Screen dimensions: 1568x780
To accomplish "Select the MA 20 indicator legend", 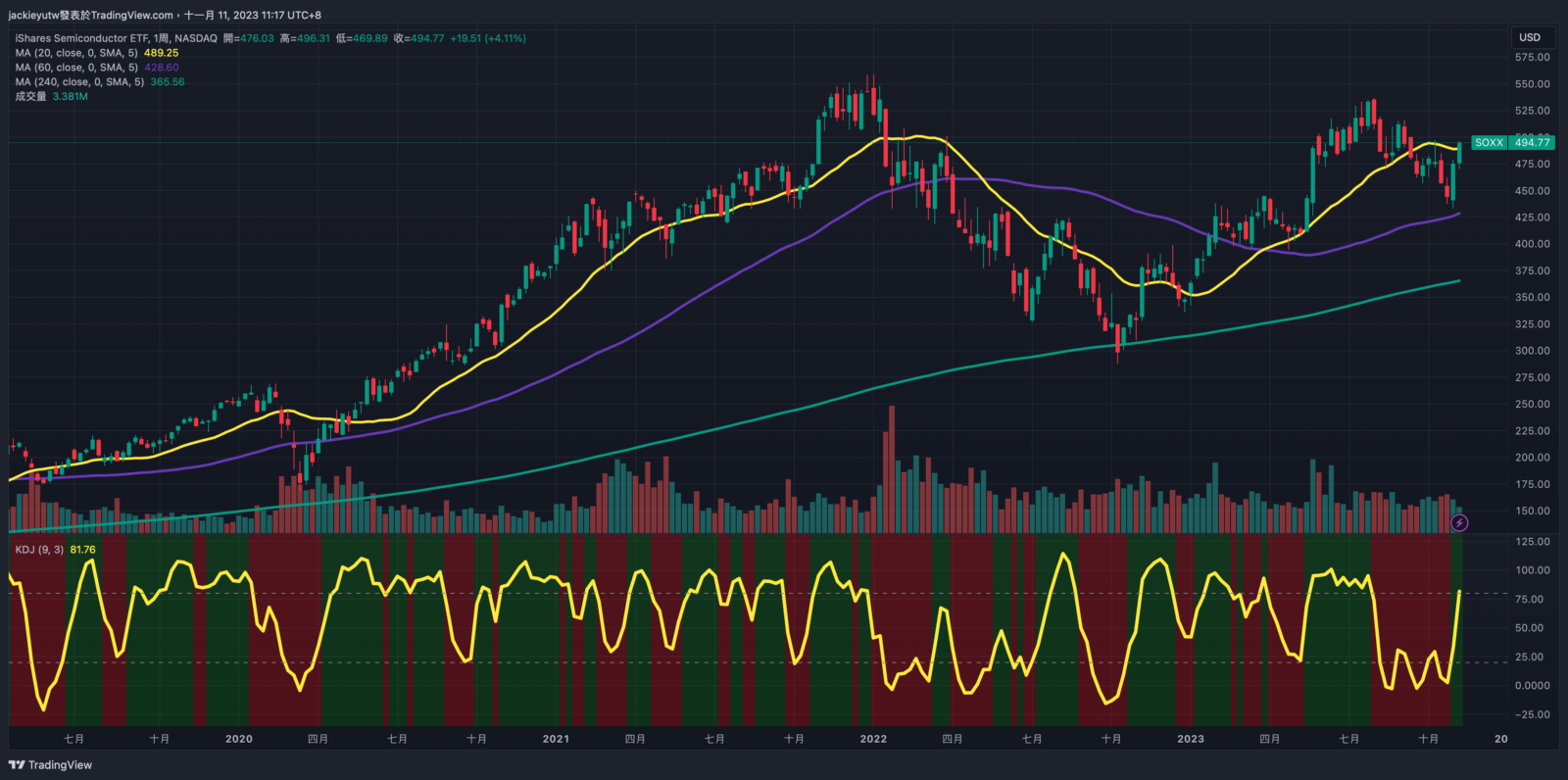I will point(76,53).
